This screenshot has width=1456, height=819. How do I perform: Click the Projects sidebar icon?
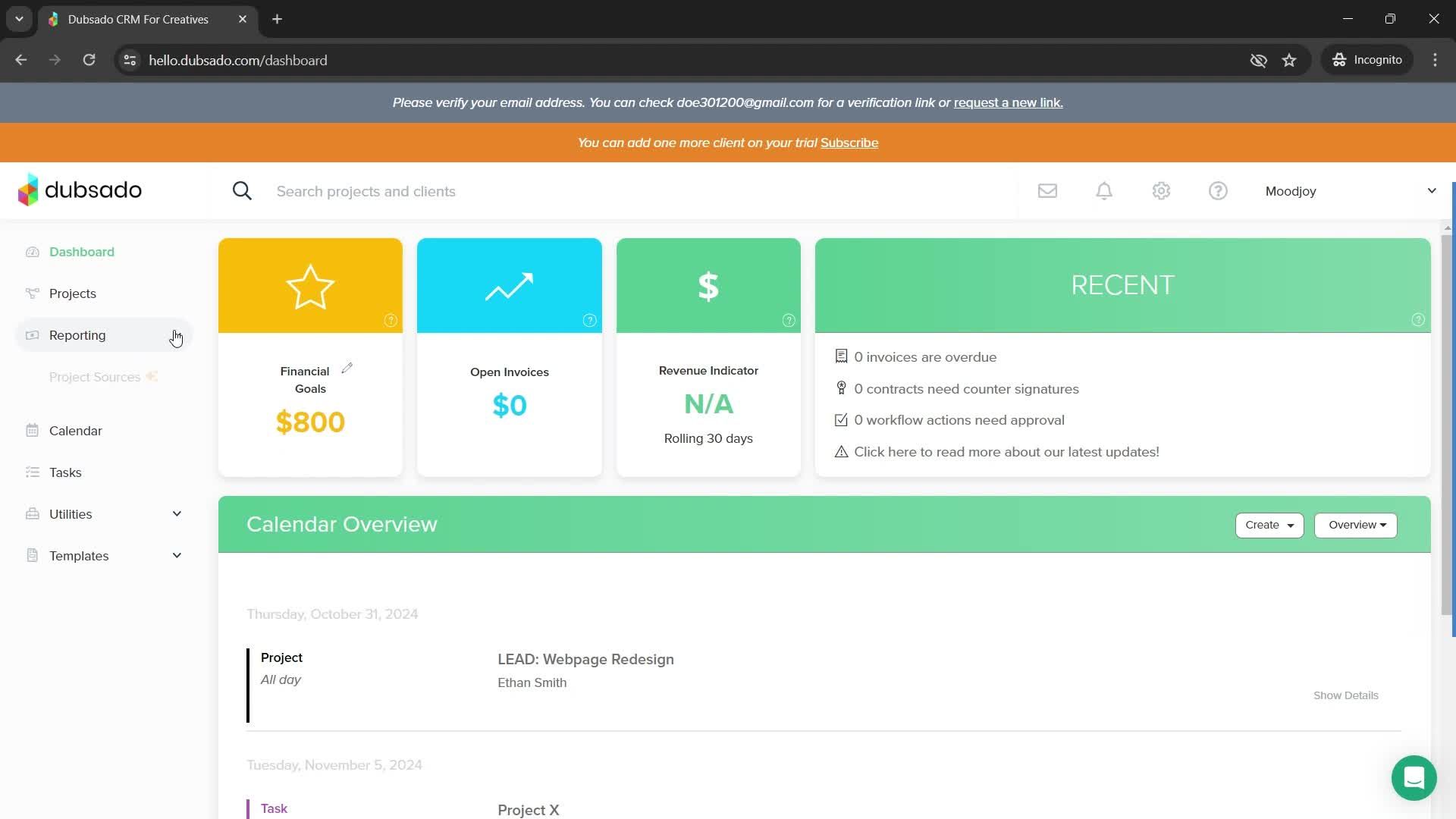click(32, 293)
